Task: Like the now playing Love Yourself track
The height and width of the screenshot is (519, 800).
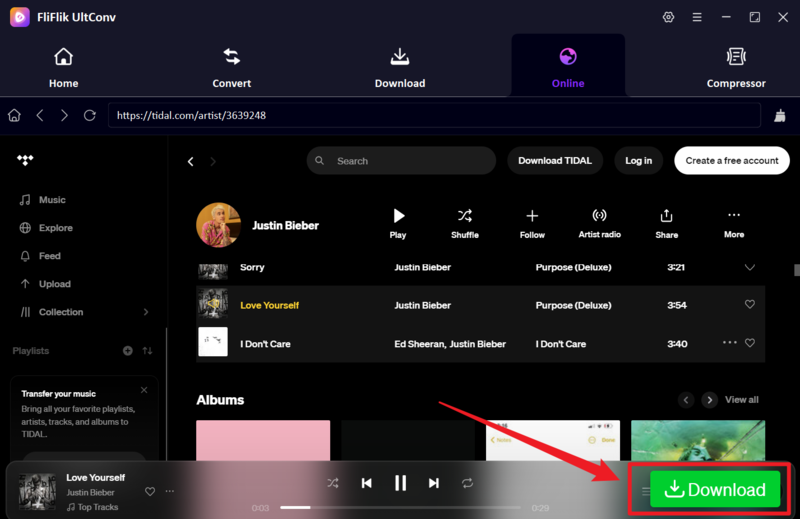Action: (149, 491)
